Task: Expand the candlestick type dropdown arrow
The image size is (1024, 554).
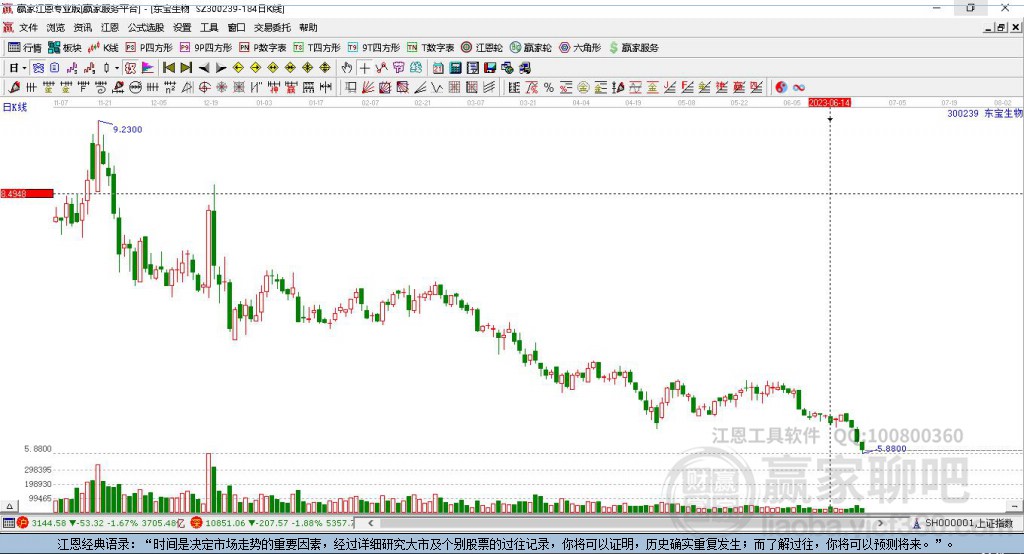Action: [x=117, y=68]
